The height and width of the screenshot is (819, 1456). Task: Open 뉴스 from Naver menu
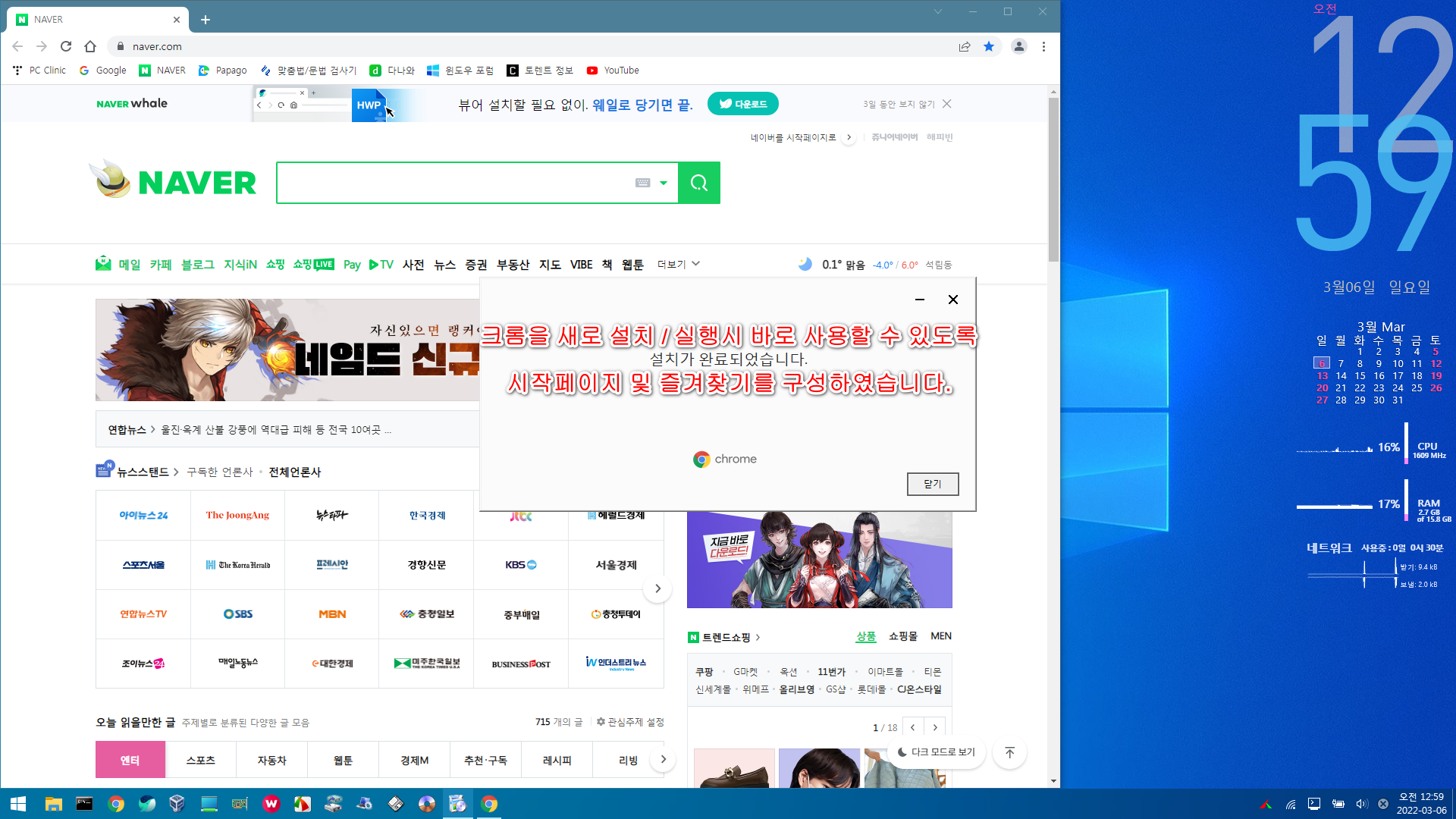pyautogui.click(x=445, y=265)
